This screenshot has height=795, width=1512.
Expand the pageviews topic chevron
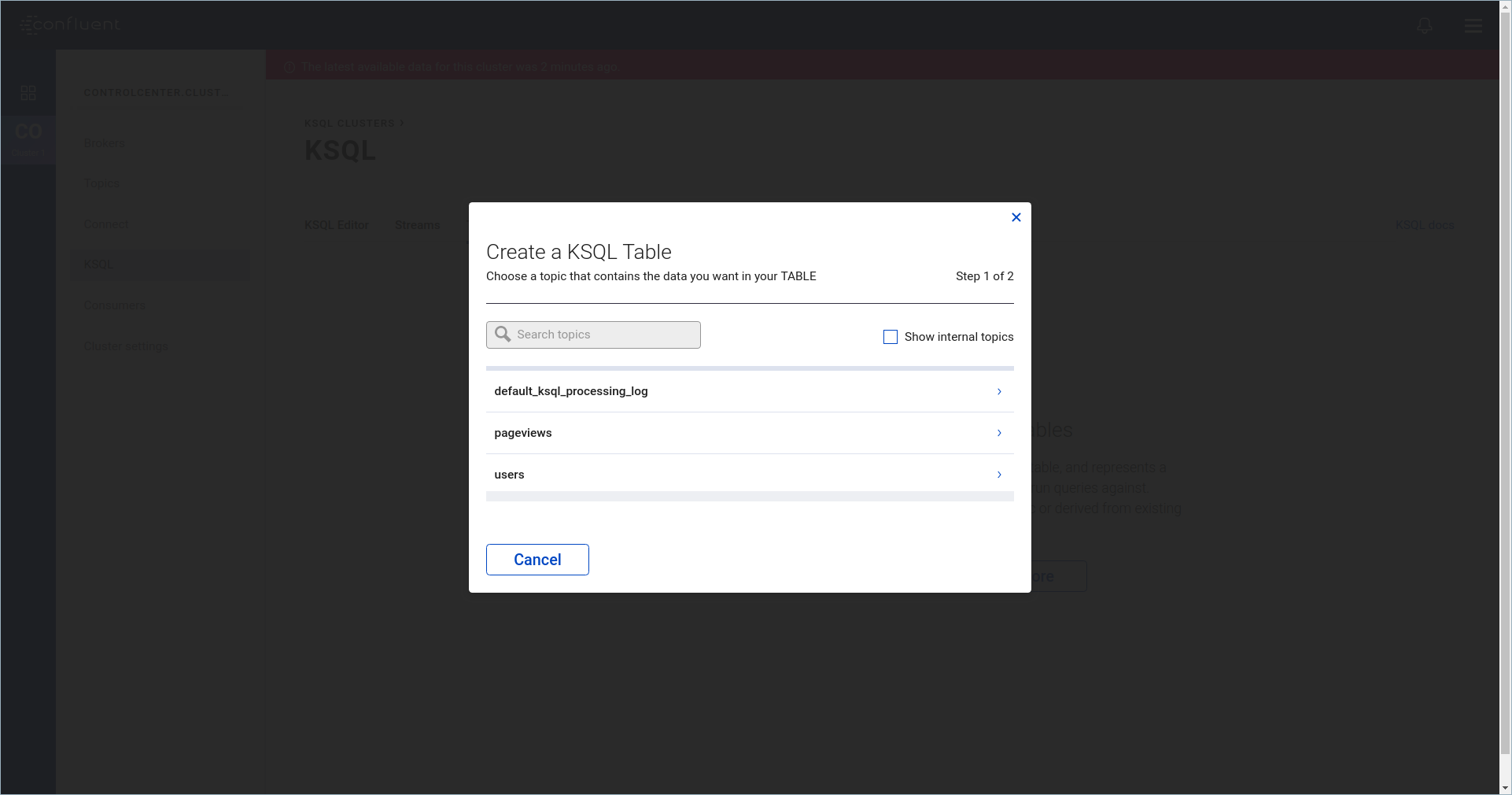(999, 433)
